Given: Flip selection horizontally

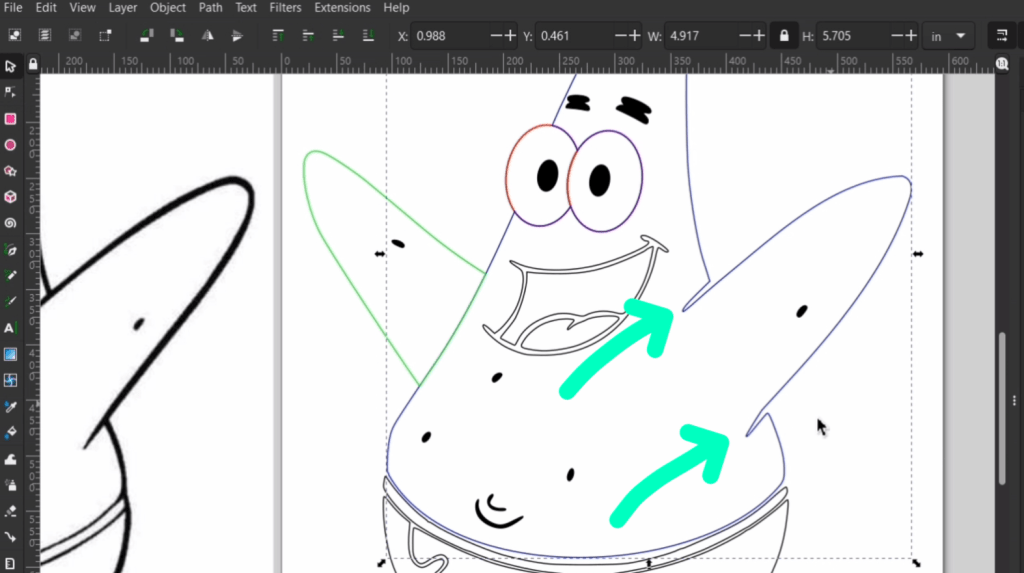Looking at the screenshot, I should (x=208, y=35).
